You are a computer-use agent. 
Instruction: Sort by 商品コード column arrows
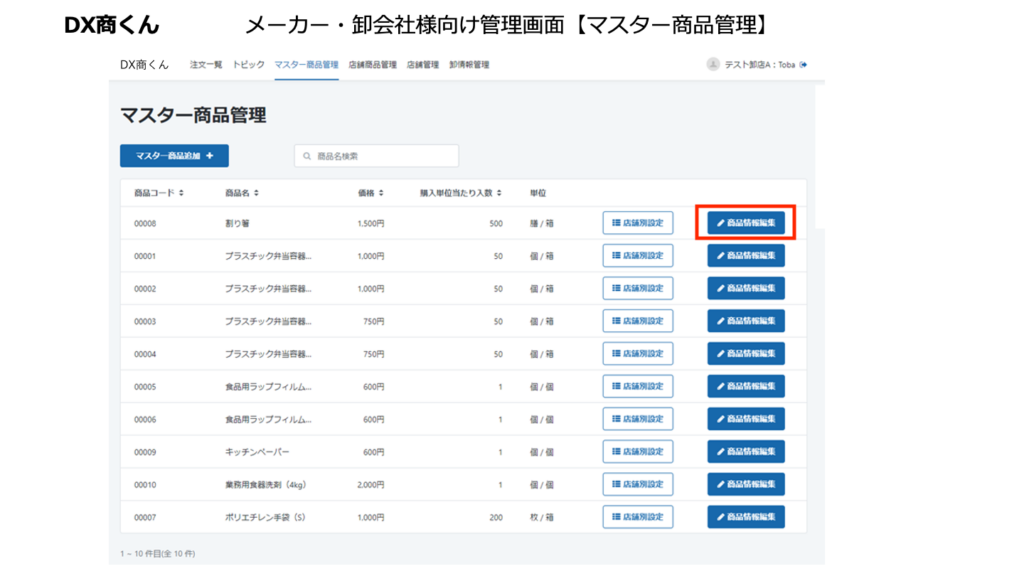181,193
